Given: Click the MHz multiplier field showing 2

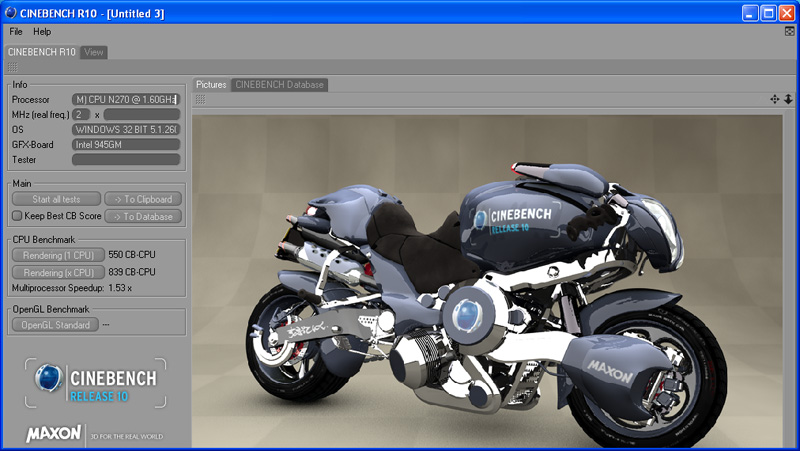Looking at the screenshot, I should pyautogui.click(x=81, y=114).
